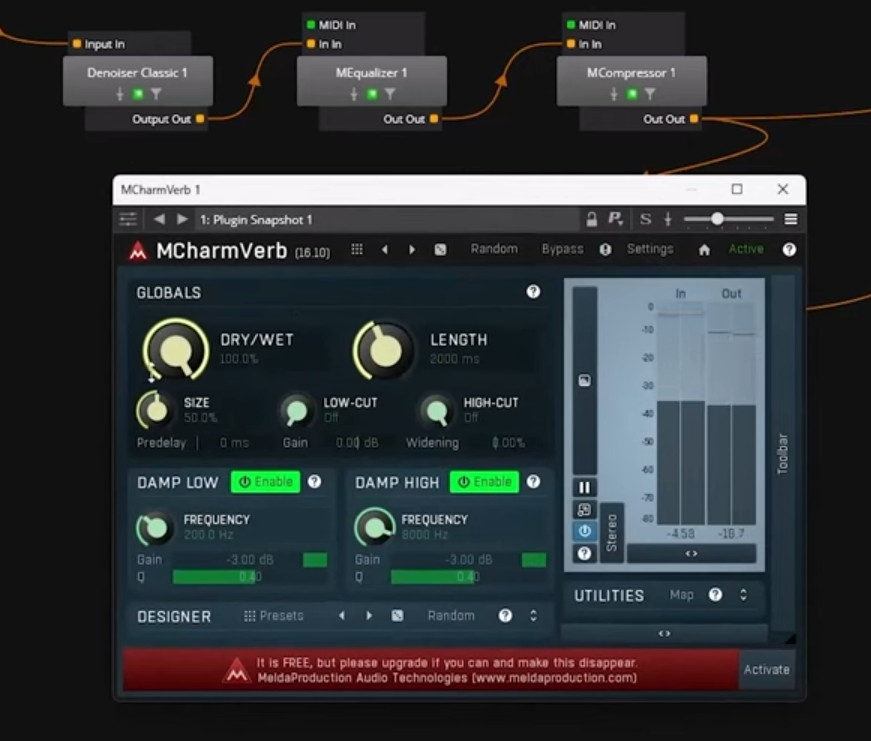Screen dimensions: 871x741
Task: Toggle the DAMP HIGH Enable button
Action: [x=484, y=482]
